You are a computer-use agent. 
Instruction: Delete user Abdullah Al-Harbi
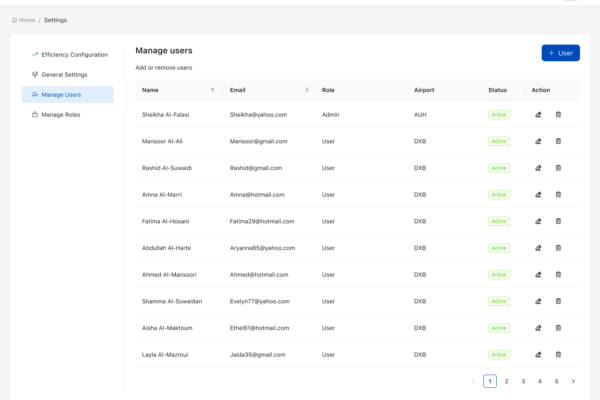point(558,248)
